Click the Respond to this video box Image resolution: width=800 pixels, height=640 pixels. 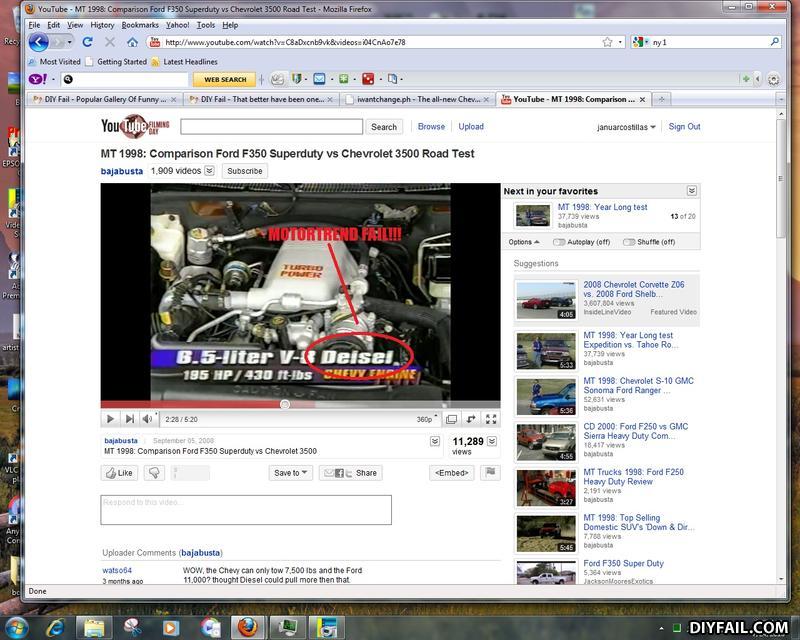(246, 510)
